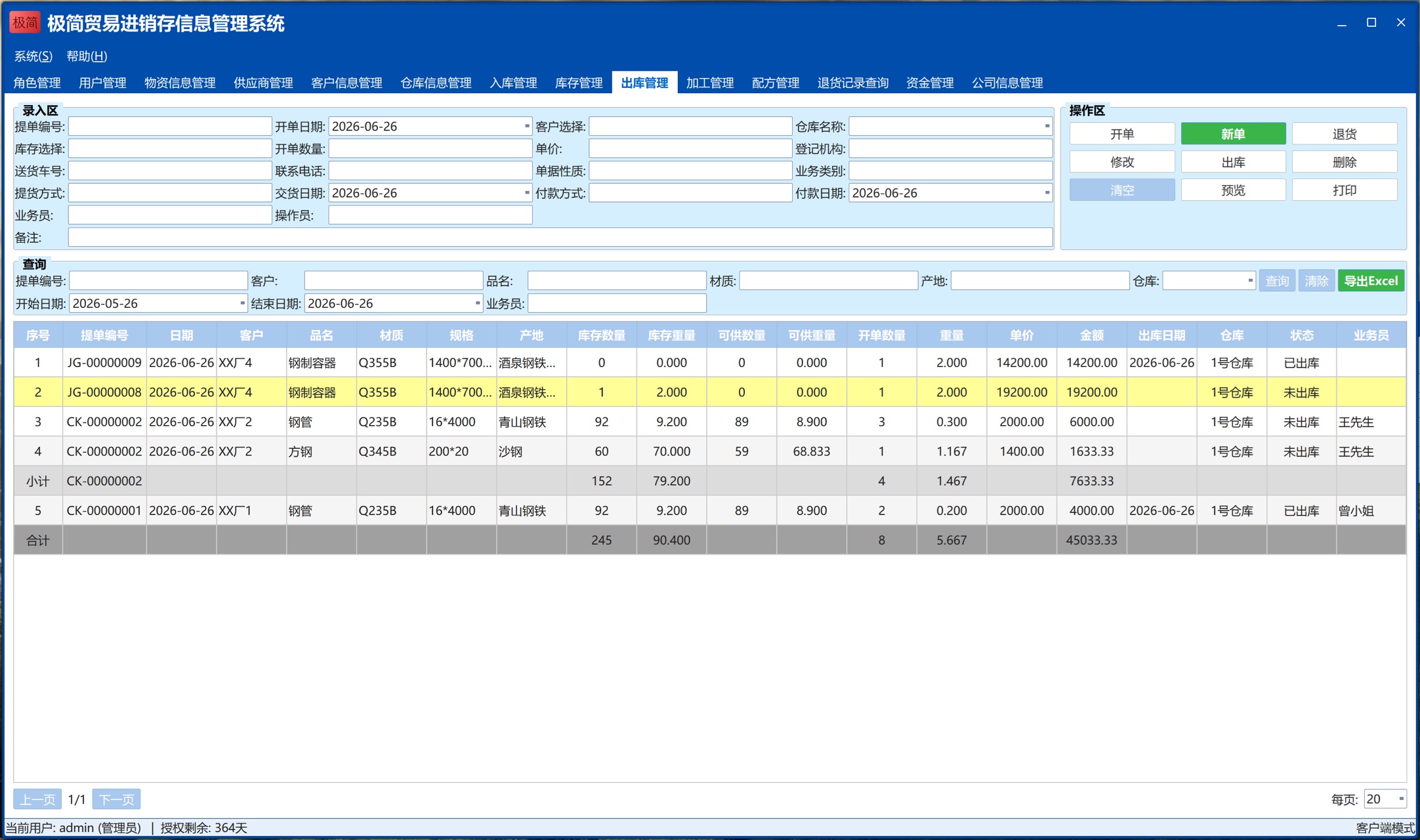Click the 沙钢 origin cell
Image resolution: width=1420 pixels, height=840 pixels.
click(x=532, y=451)
